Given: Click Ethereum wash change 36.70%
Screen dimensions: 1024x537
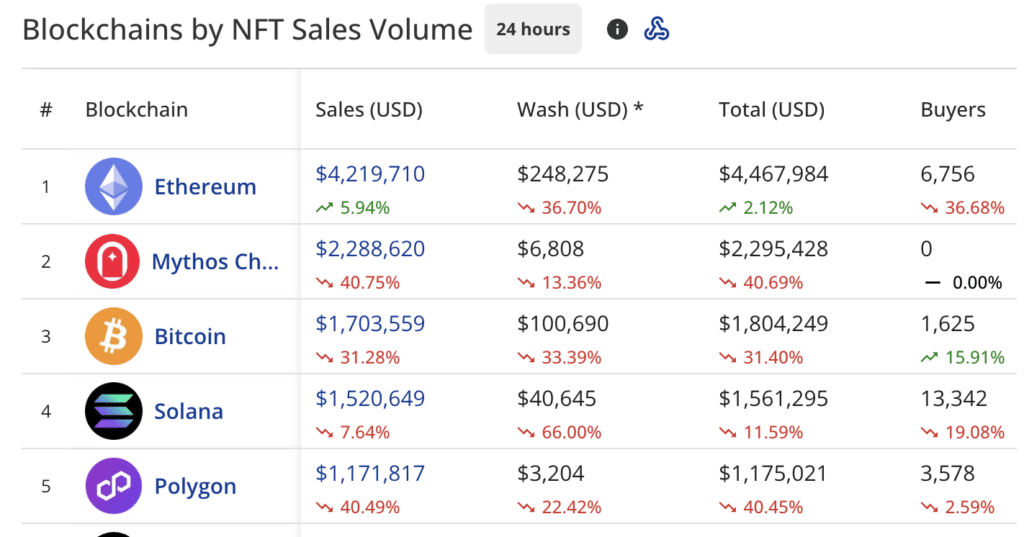Looking at the screenshot, I should click(560, 208).
